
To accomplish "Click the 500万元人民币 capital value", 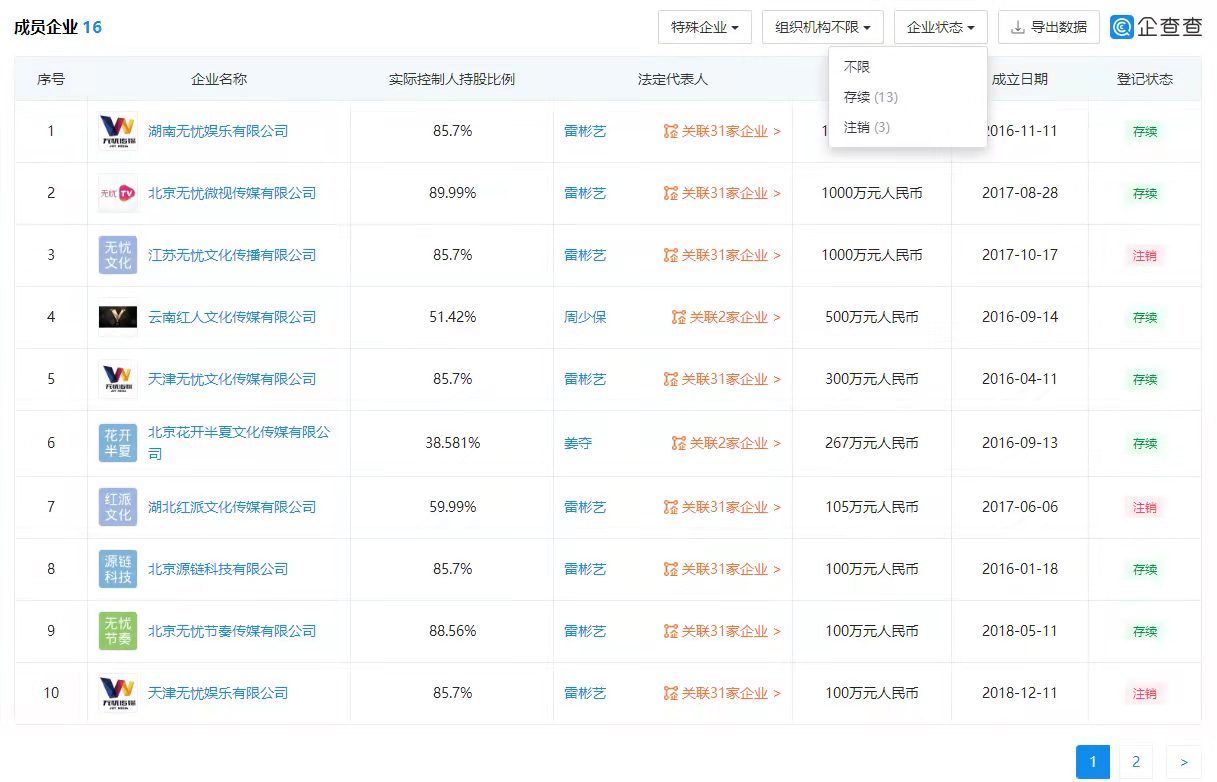I will (872, 317).
